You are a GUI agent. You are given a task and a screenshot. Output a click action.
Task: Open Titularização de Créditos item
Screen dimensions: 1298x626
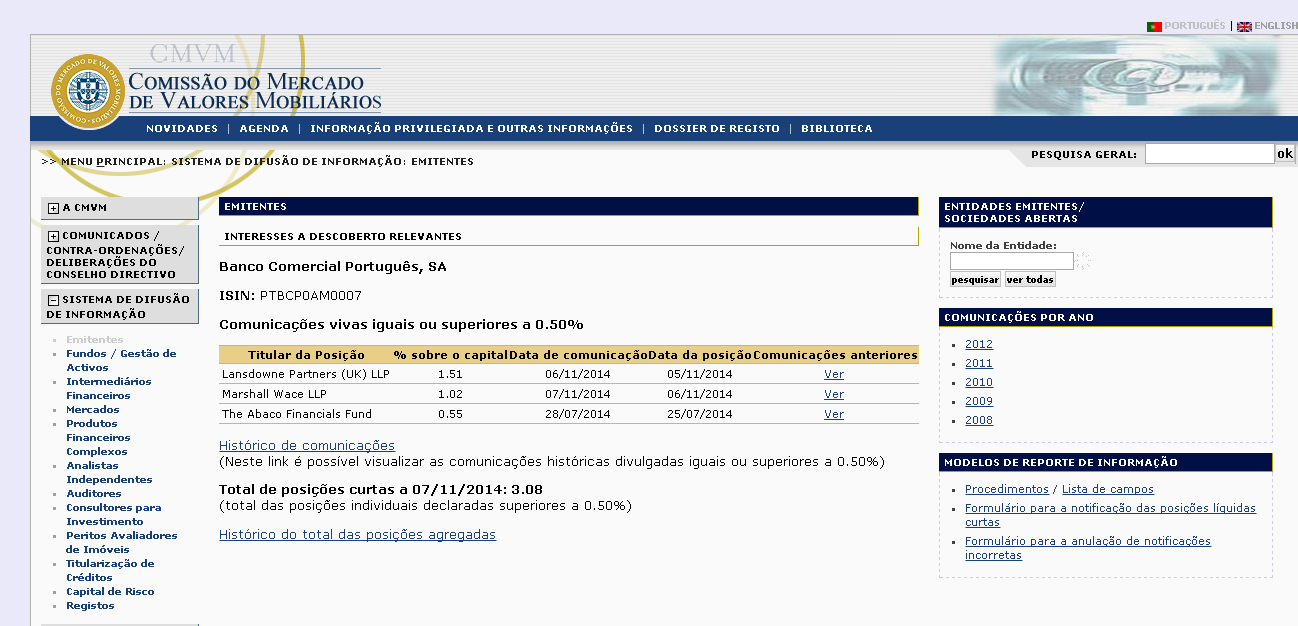coord(110,570)
